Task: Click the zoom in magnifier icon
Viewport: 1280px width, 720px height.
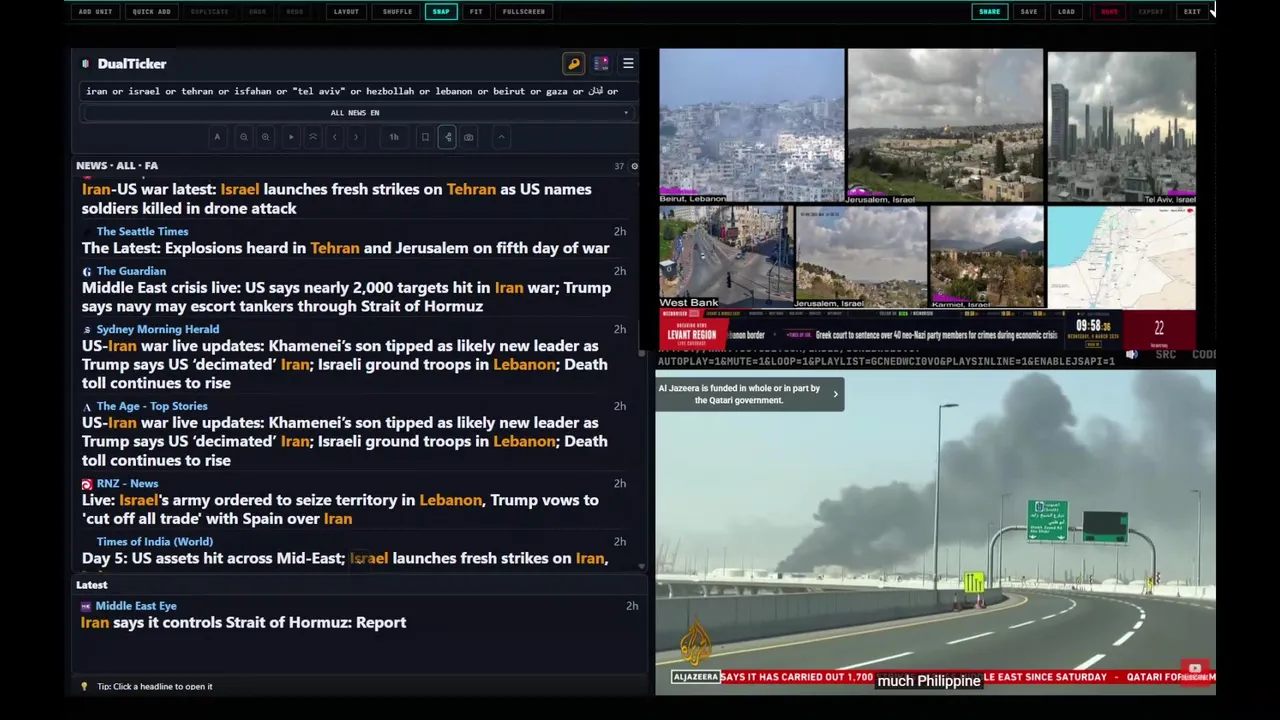Action: tap(265, 137)
